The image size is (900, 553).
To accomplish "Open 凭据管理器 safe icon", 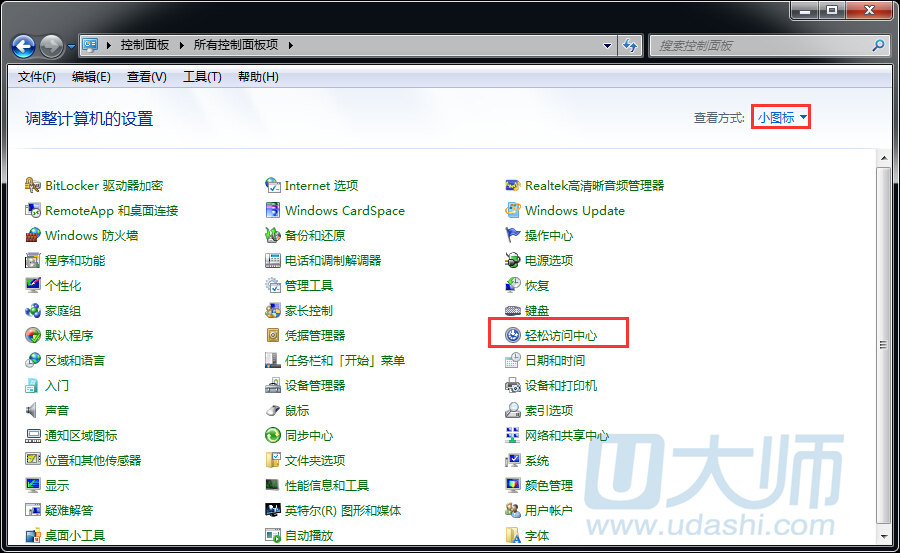I will click(x=273, y=335).
